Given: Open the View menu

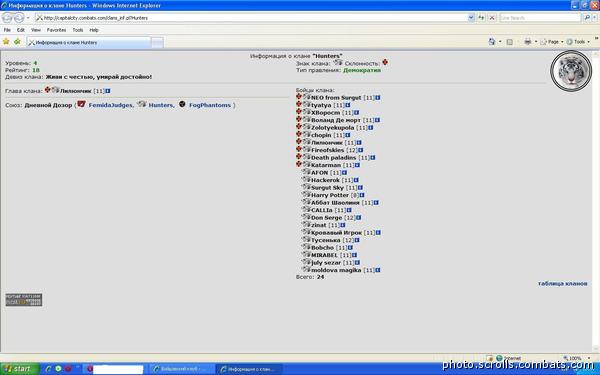Looking at the screenshot, I should click(36, 30).
